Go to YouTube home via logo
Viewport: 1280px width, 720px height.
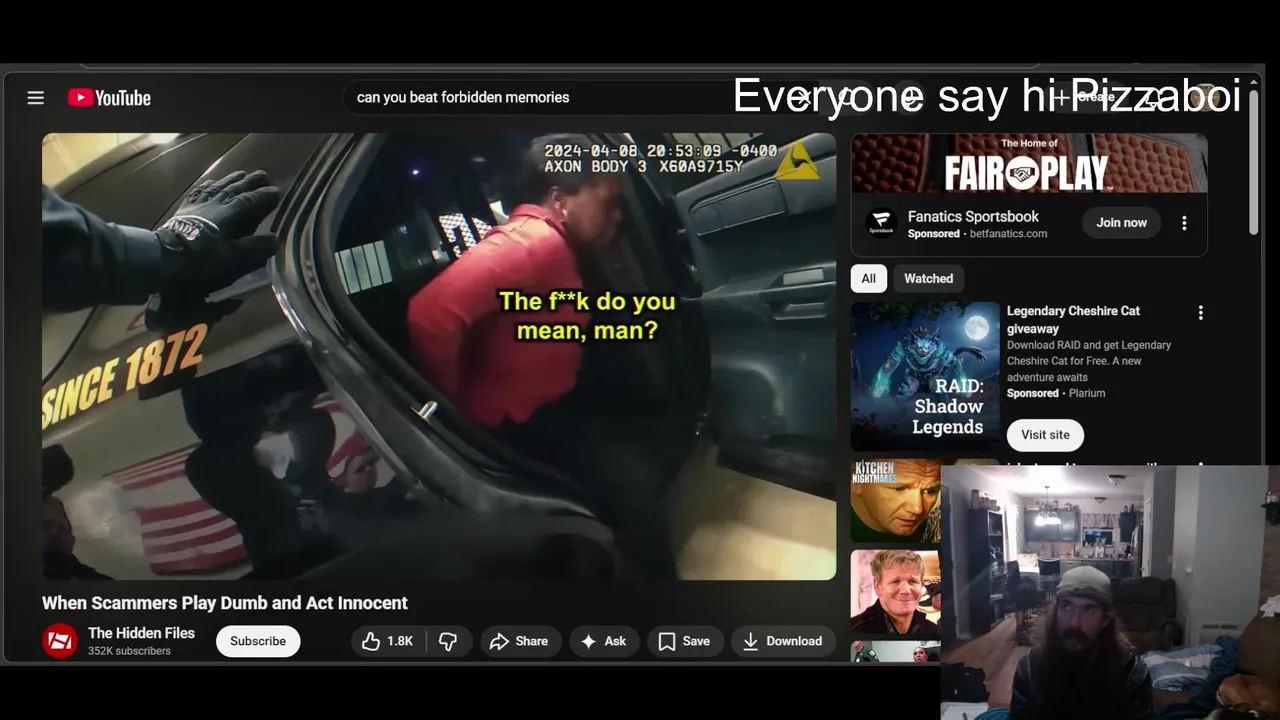tap(109, 97)
